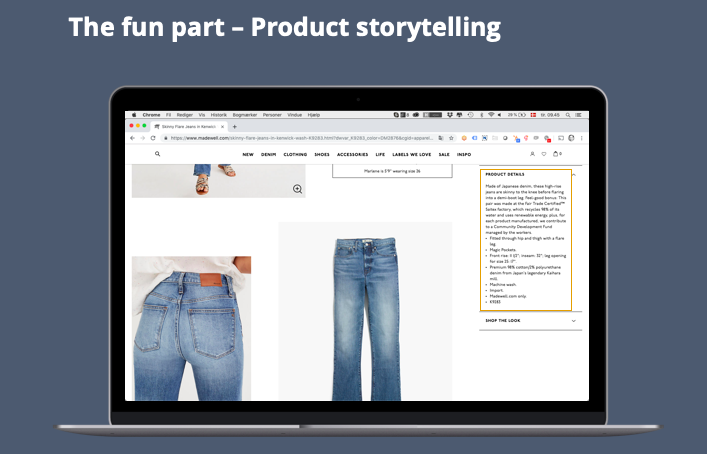Open the shopping bag icon

pyautogui.click(x=556, y=154)
